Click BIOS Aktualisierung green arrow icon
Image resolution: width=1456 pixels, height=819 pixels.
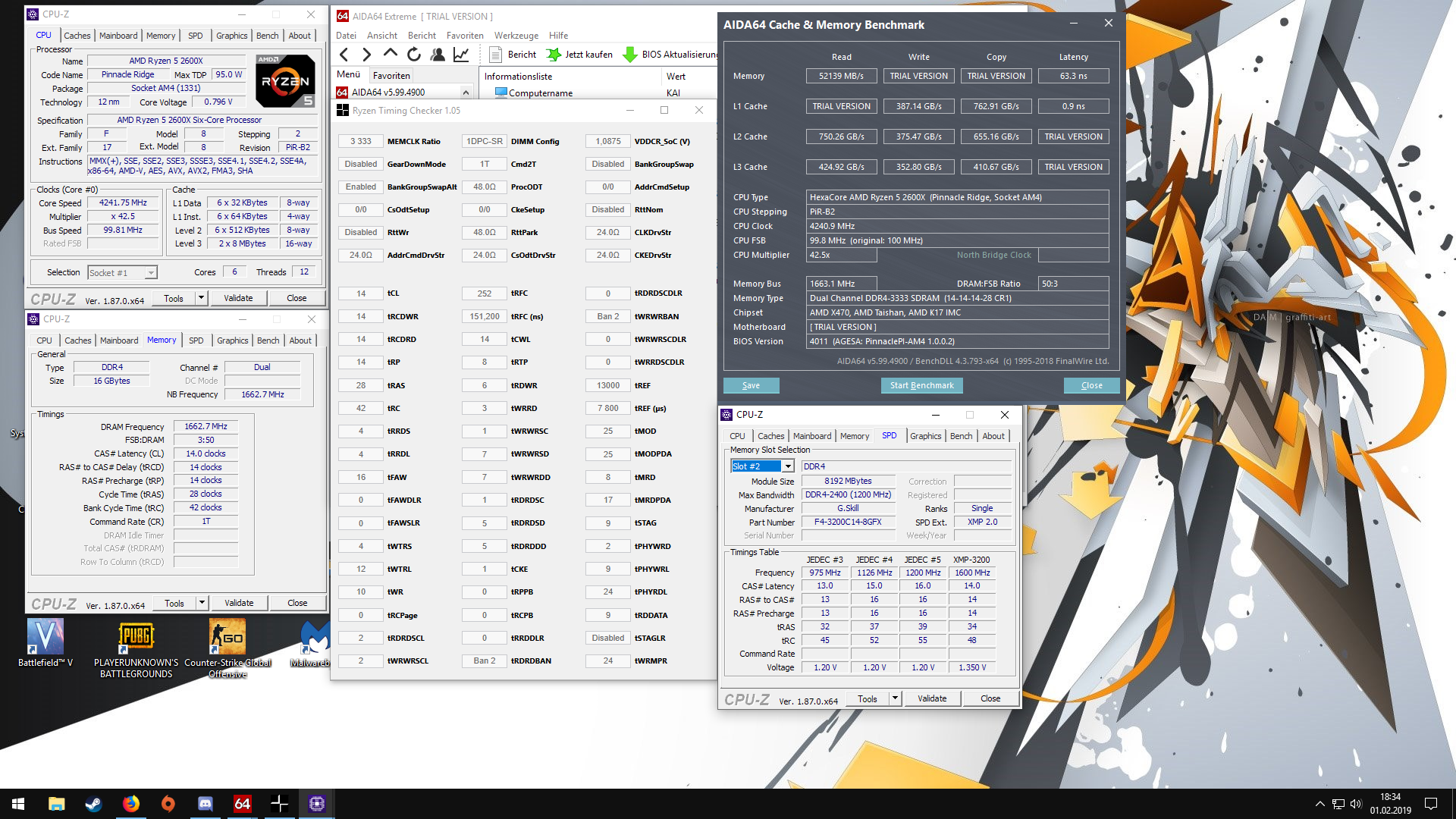[x=629, y=55]
